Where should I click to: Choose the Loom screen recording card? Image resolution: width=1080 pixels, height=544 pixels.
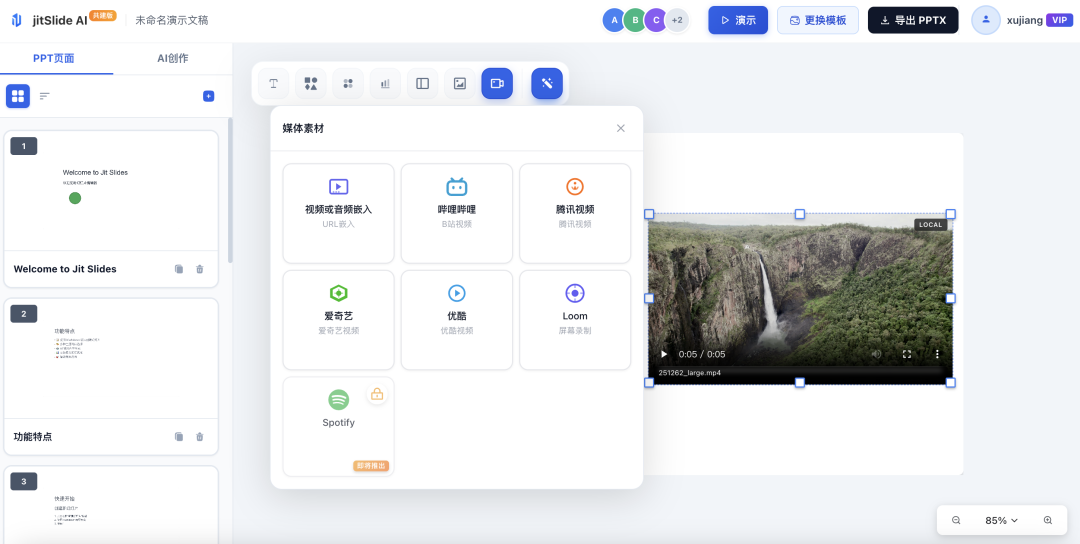click(575, 320)
